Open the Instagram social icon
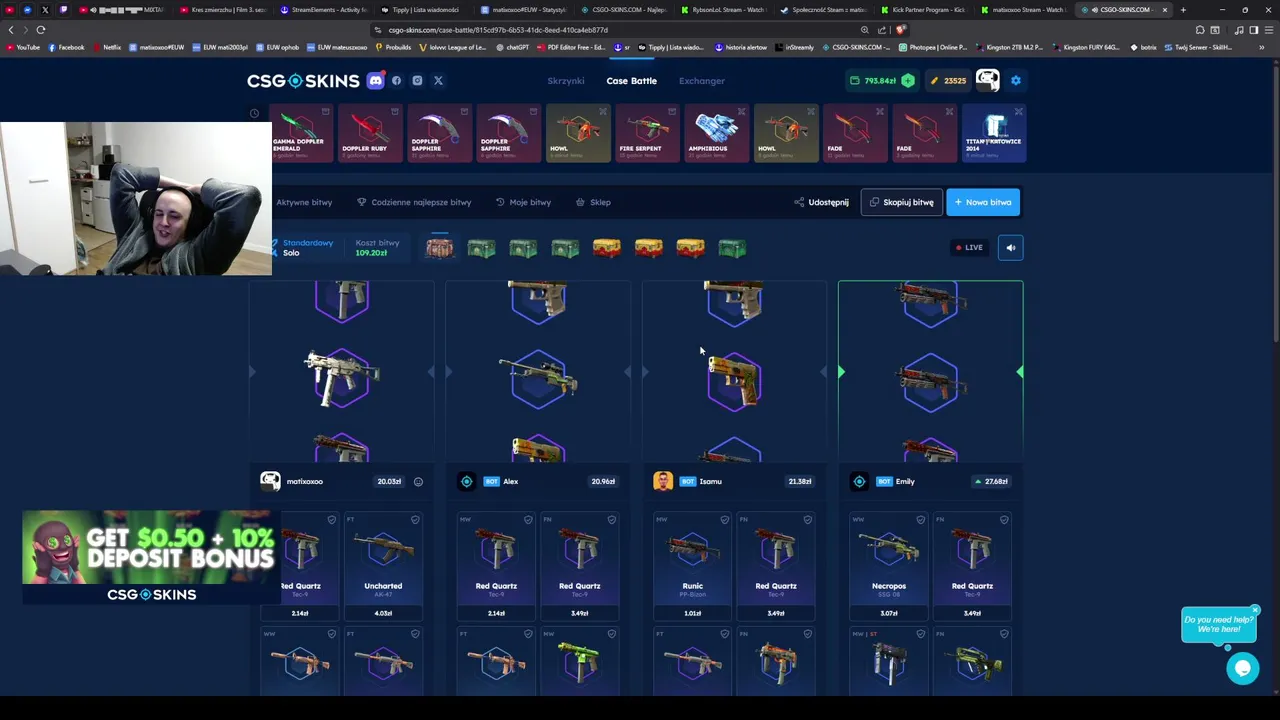This screenshot has width=1280, height=720. pyautogui.click(x=417, y=81)
